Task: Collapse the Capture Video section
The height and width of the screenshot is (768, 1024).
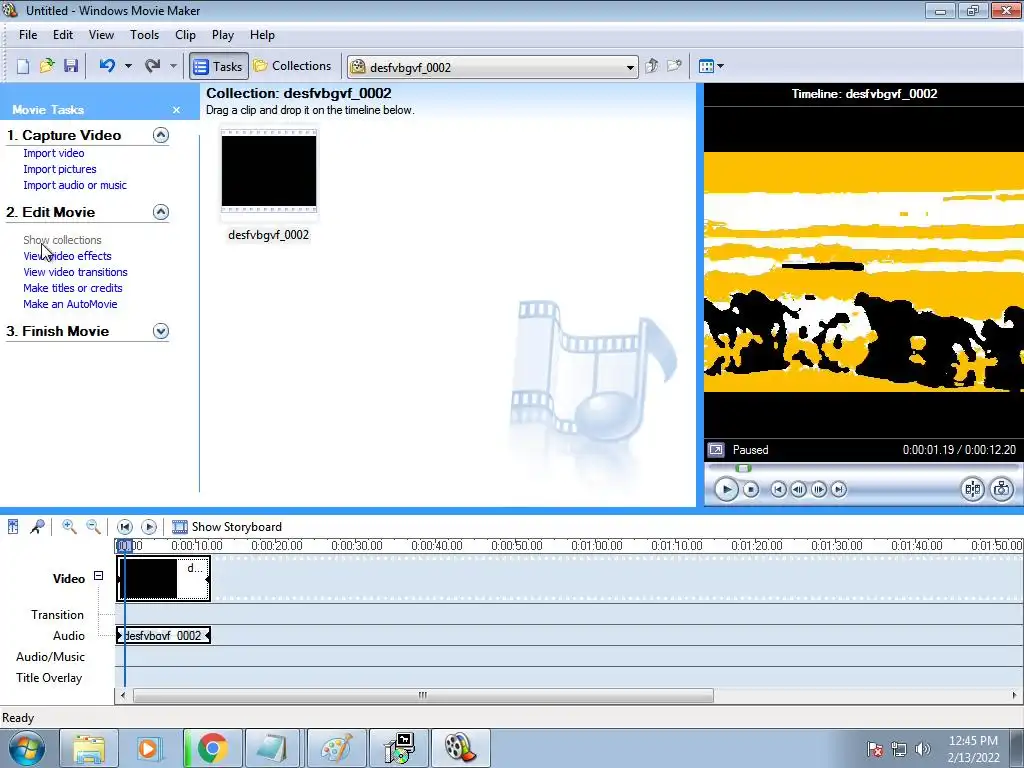Action: (161, 135)
